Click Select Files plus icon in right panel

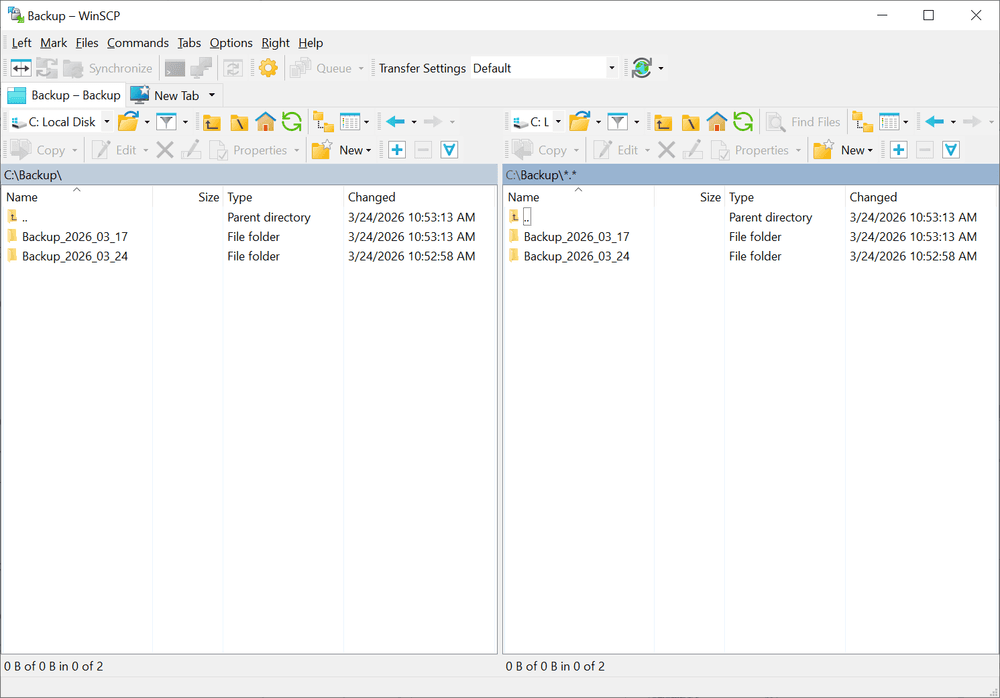(899, 150)
